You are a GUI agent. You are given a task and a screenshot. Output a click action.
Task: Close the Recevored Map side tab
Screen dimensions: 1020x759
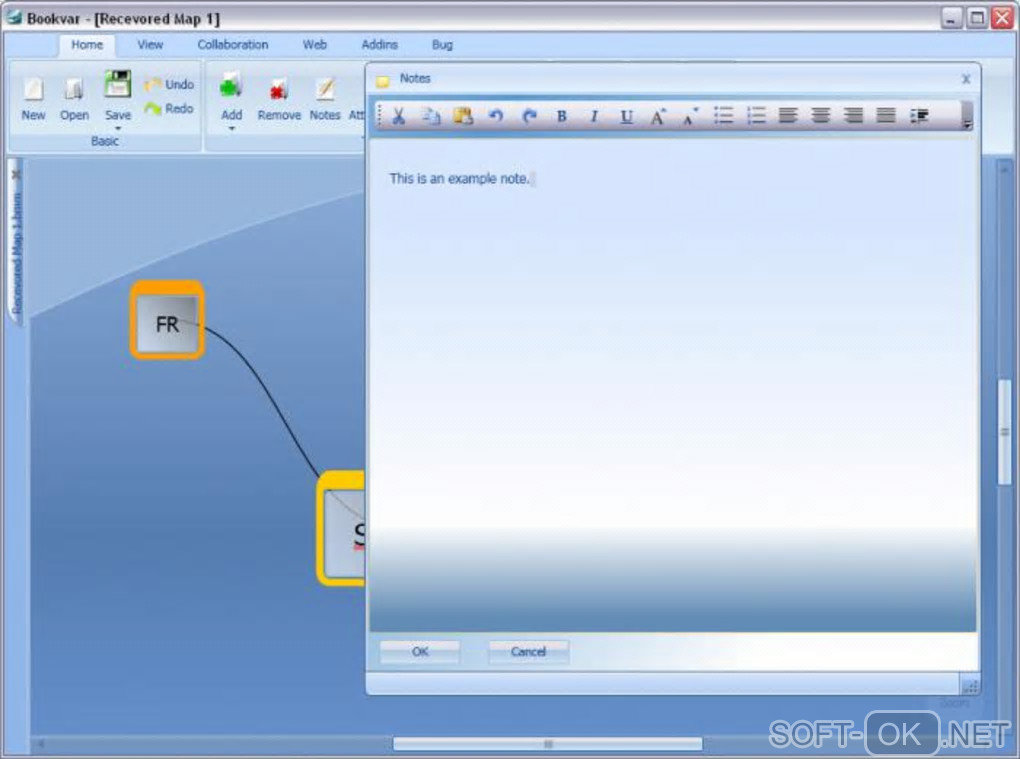pos(16,174)
